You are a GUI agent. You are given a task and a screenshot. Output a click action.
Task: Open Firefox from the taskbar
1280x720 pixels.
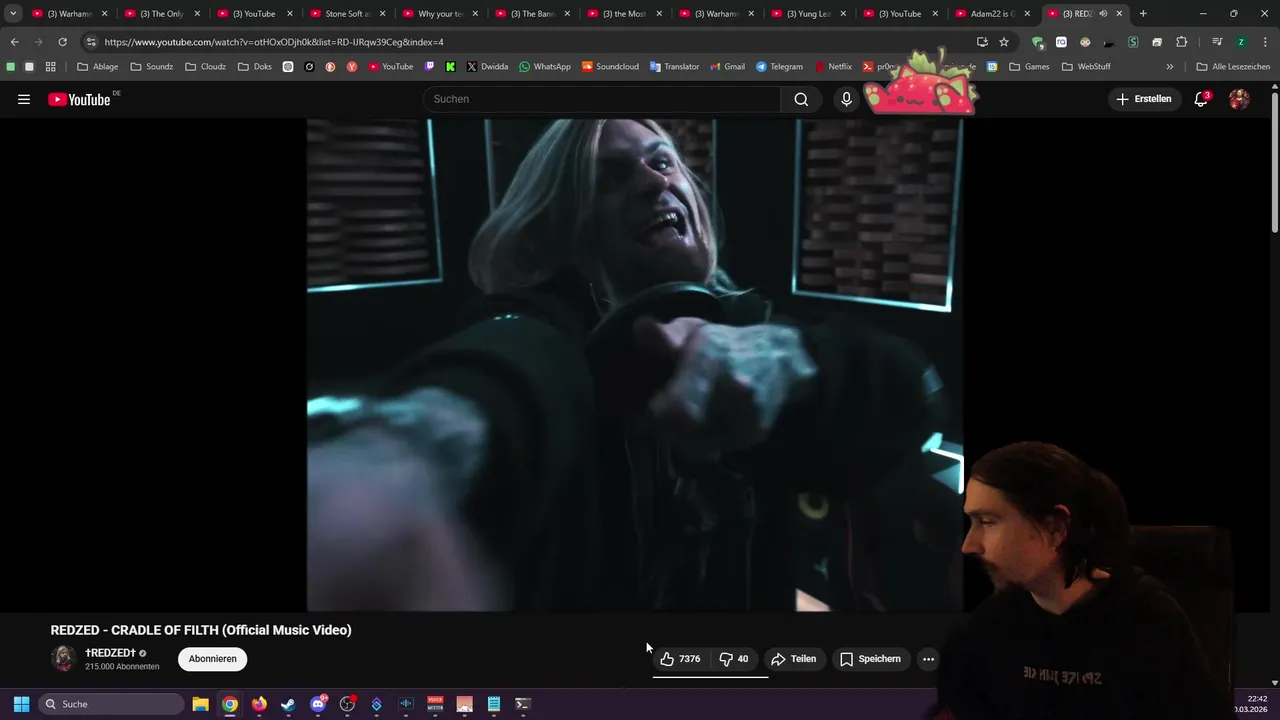pyautogui.click(x=259, y=704)
